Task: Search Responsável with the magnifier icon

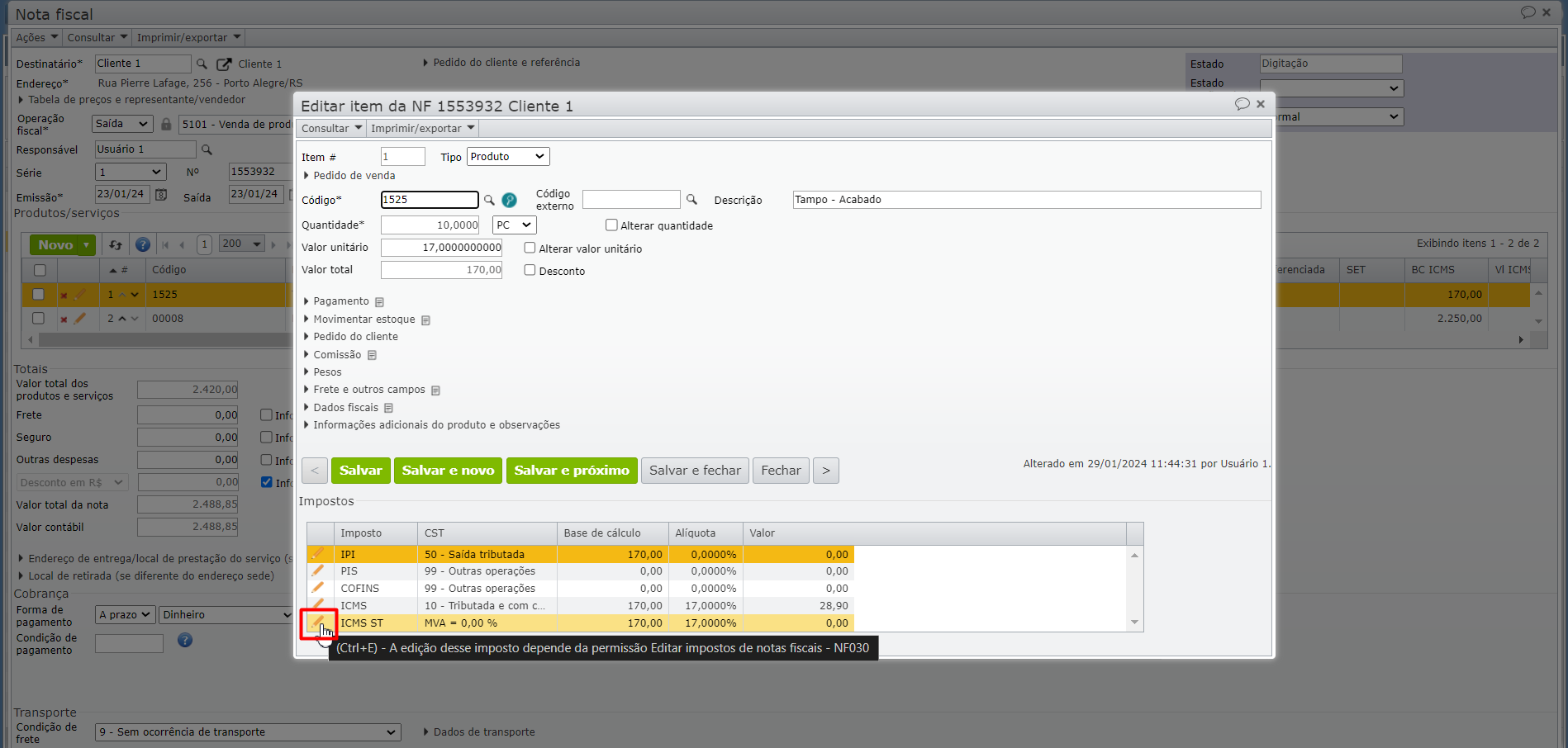Action: coord(207,149)
